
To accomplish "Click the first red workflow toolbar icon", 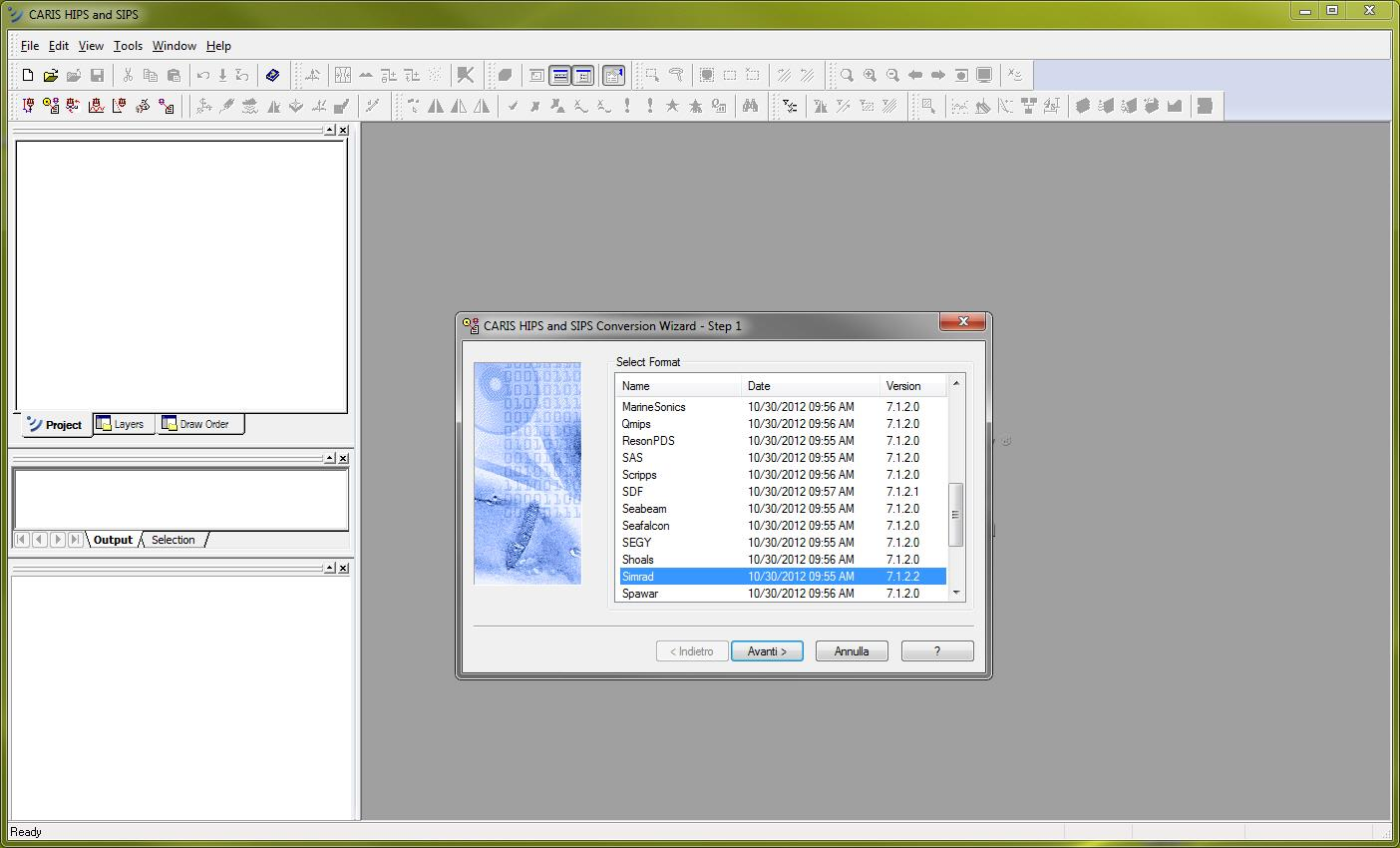I will pyautogui.click(x=28, y=106).
